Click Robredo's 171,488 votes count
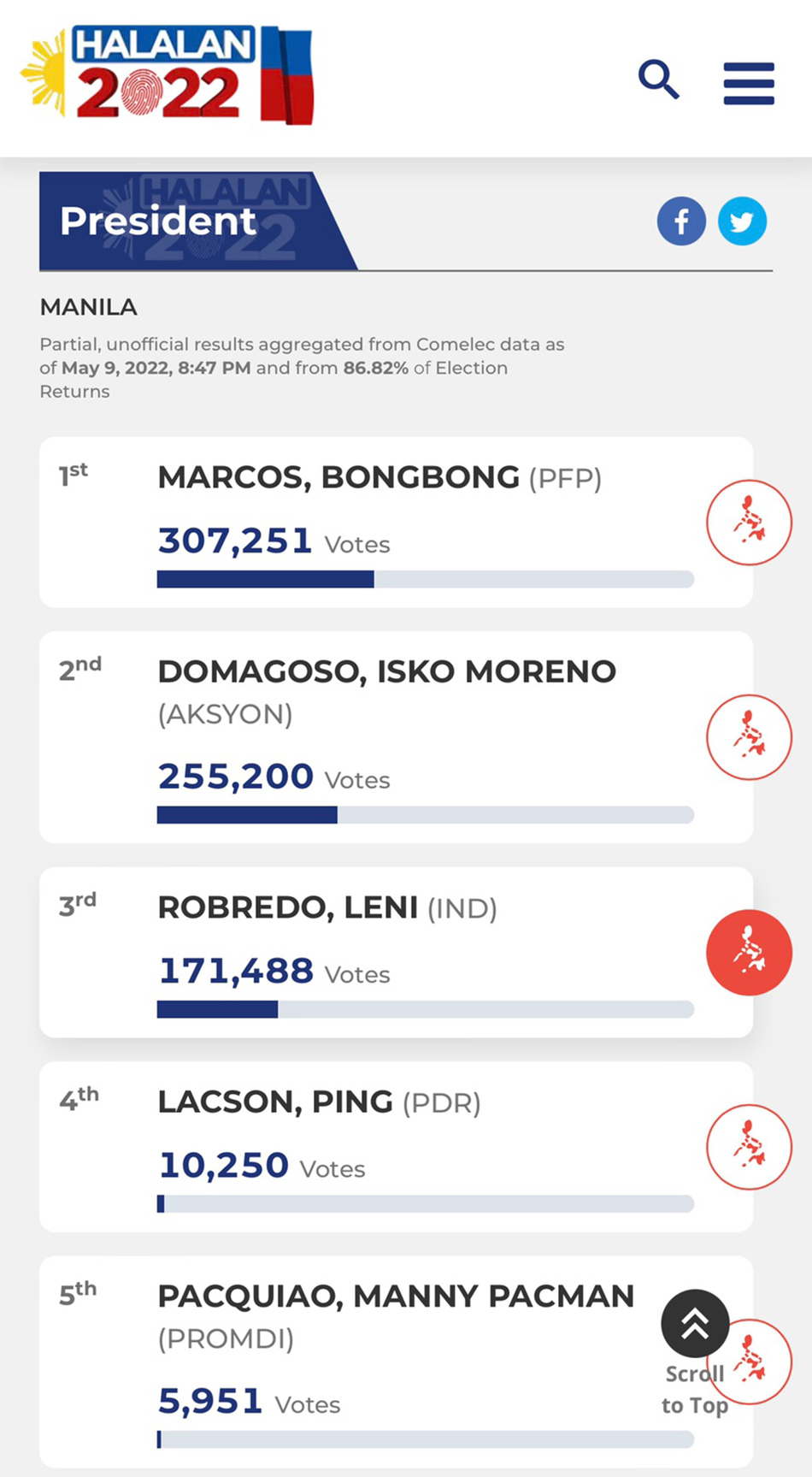The height and width of the screenshot is (1477, 812). click(x=237, y=971)
